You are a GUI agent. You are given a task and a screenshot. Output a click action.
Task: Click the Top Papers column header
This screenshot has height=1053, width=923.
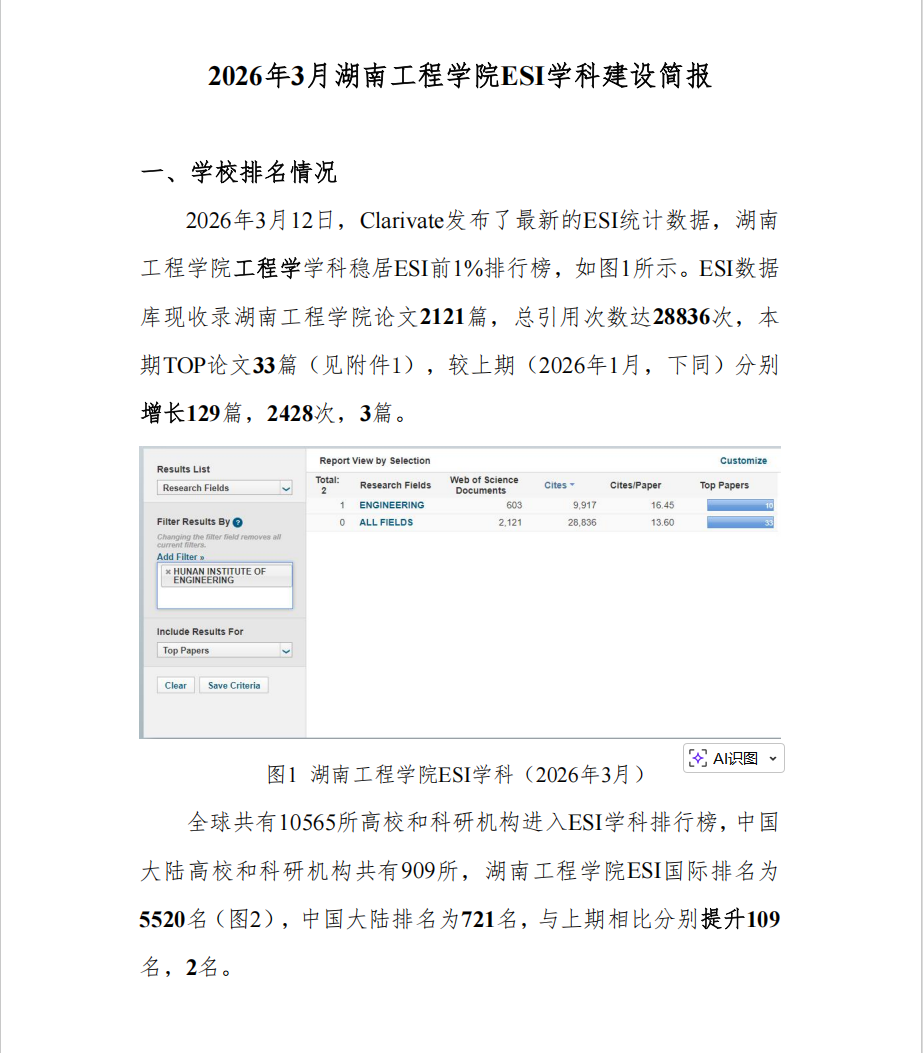click(x=724, y=485)
